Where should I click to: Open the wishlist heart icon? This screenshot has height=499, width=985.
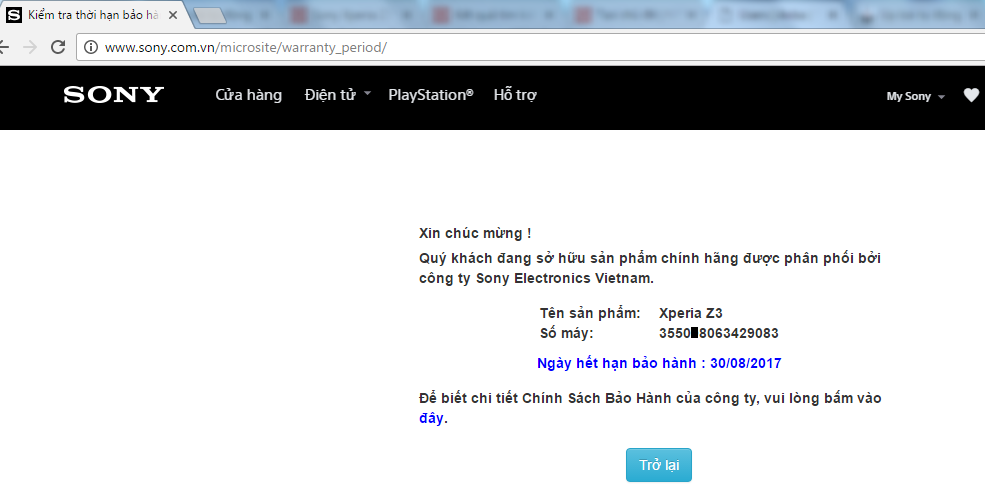[x=971, y=96]
